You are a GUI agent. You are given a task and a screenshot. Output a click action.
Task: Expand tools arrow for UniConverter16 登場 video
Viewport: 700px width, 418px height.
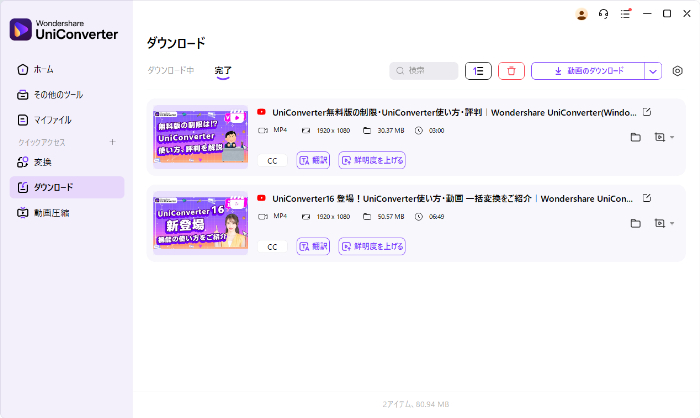click(672, 223)
